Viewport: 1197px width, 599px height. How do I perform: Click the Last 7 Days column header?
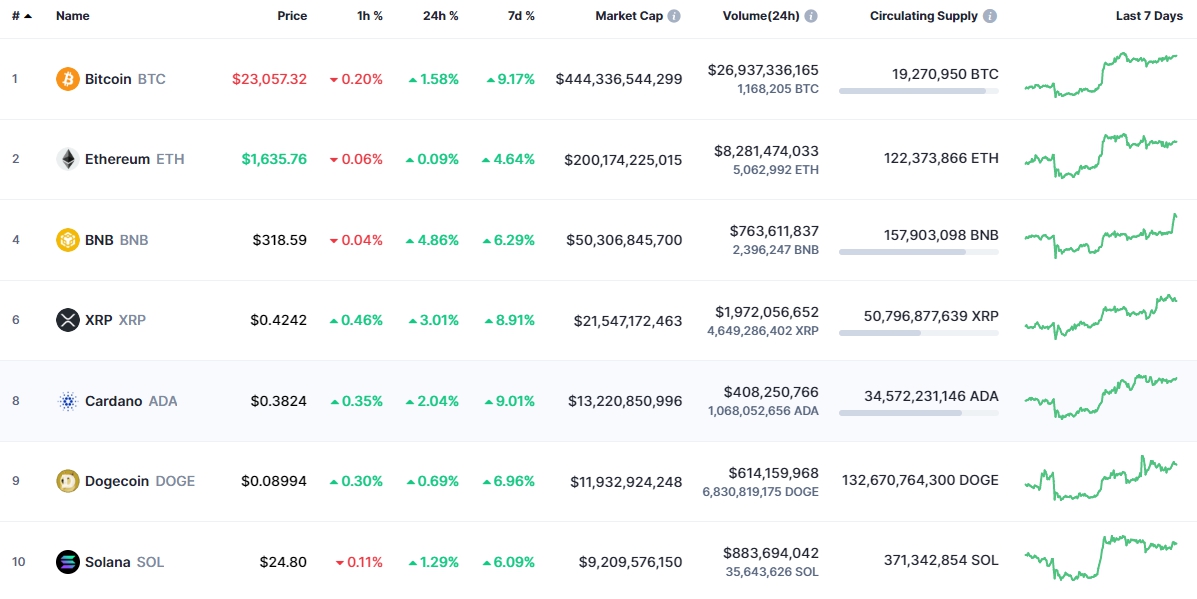click(x=1149, y=16)
